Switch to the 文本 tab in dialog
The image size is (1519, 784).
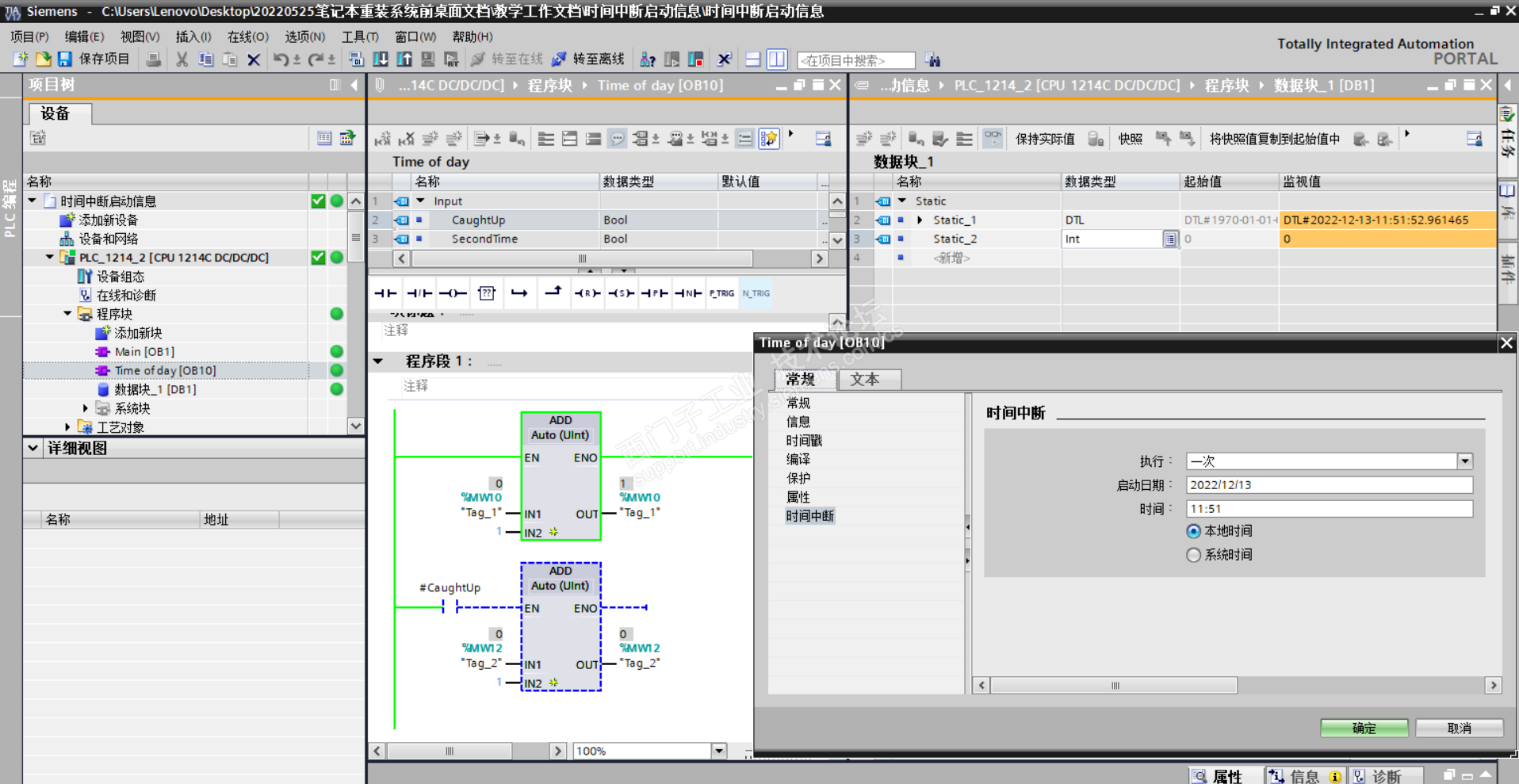869,380
